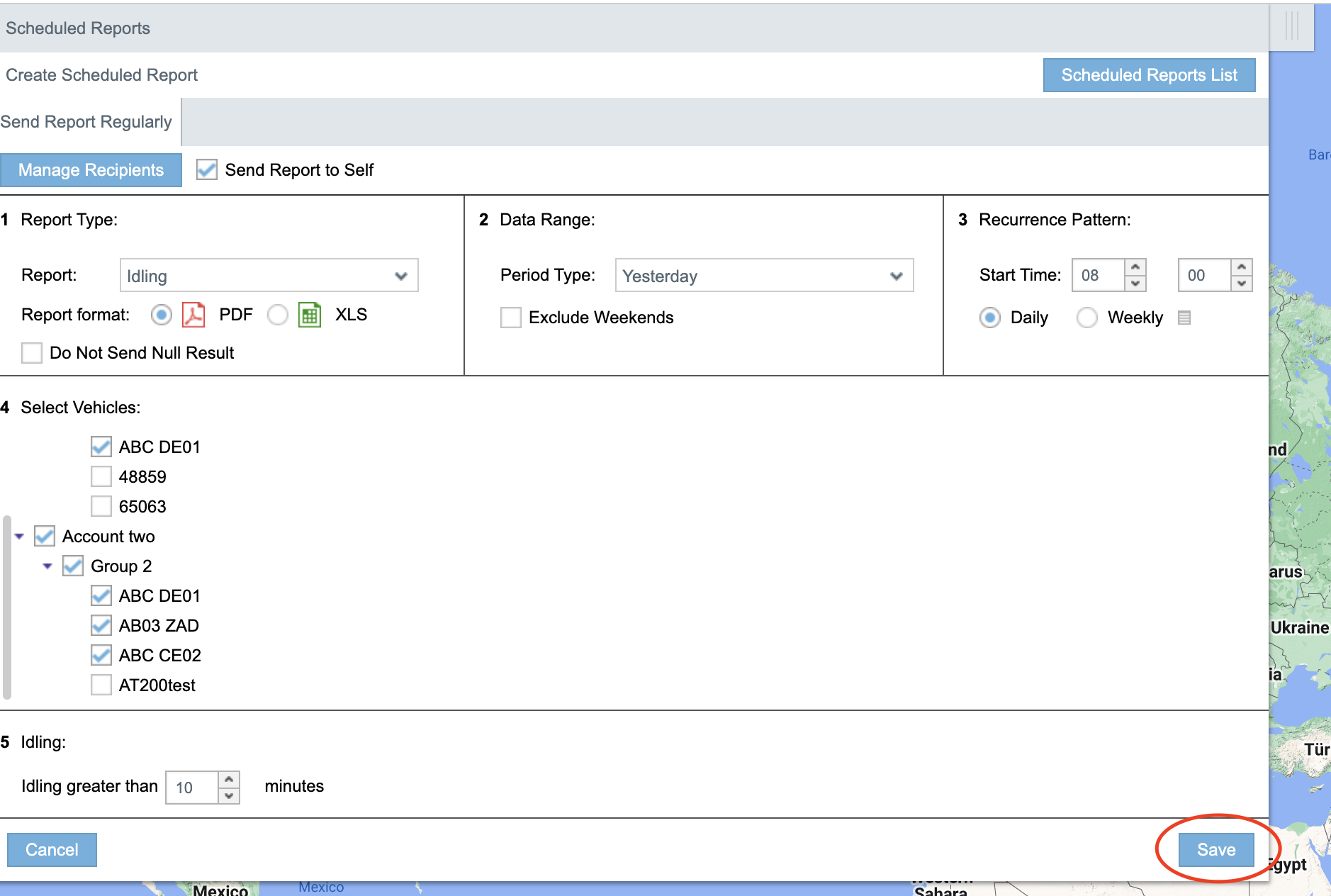Open the Report type dropdown showing Idling

269,276
